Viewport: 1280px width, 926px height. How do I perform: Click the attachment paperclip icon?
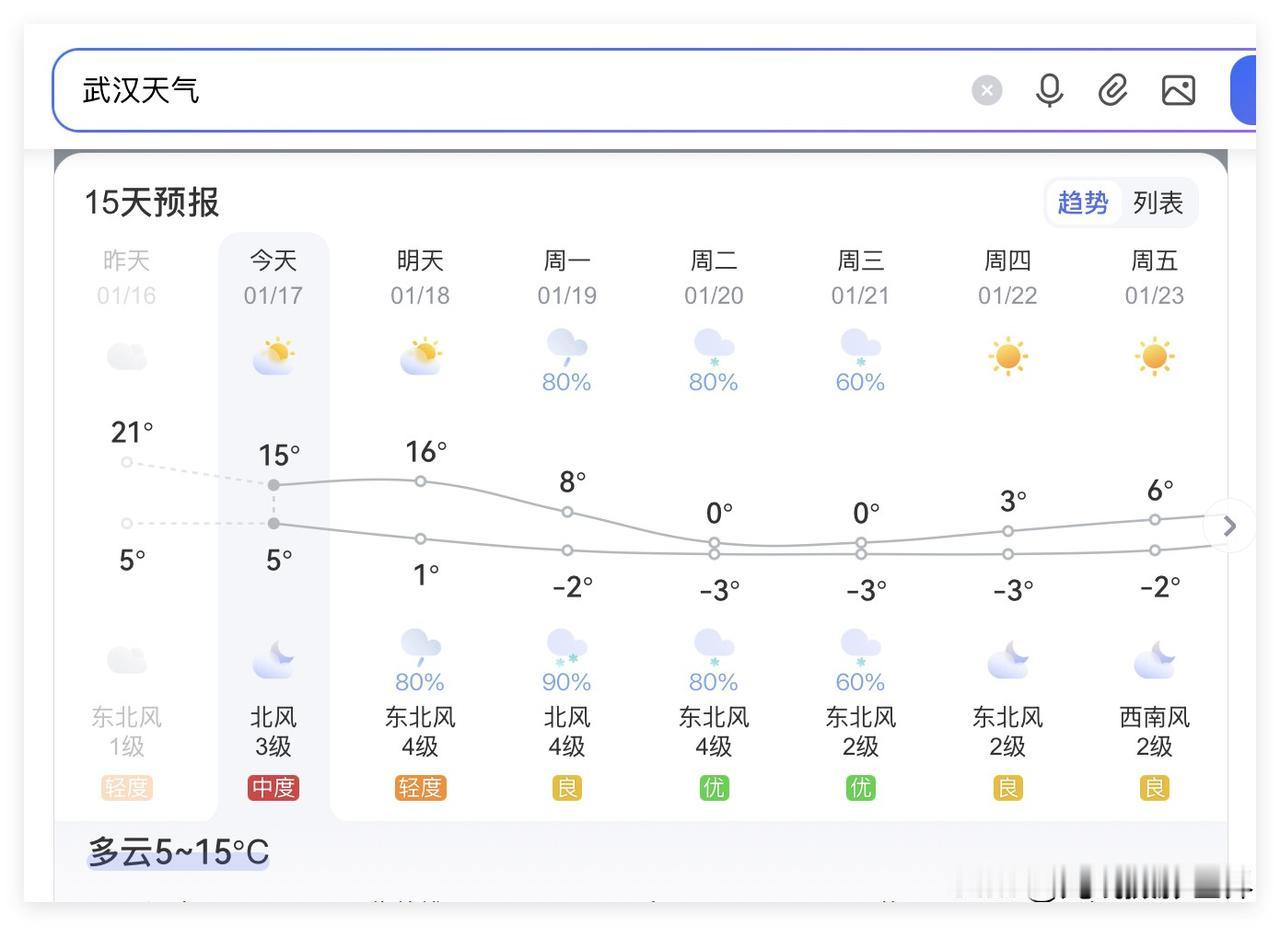(1112, 90)
